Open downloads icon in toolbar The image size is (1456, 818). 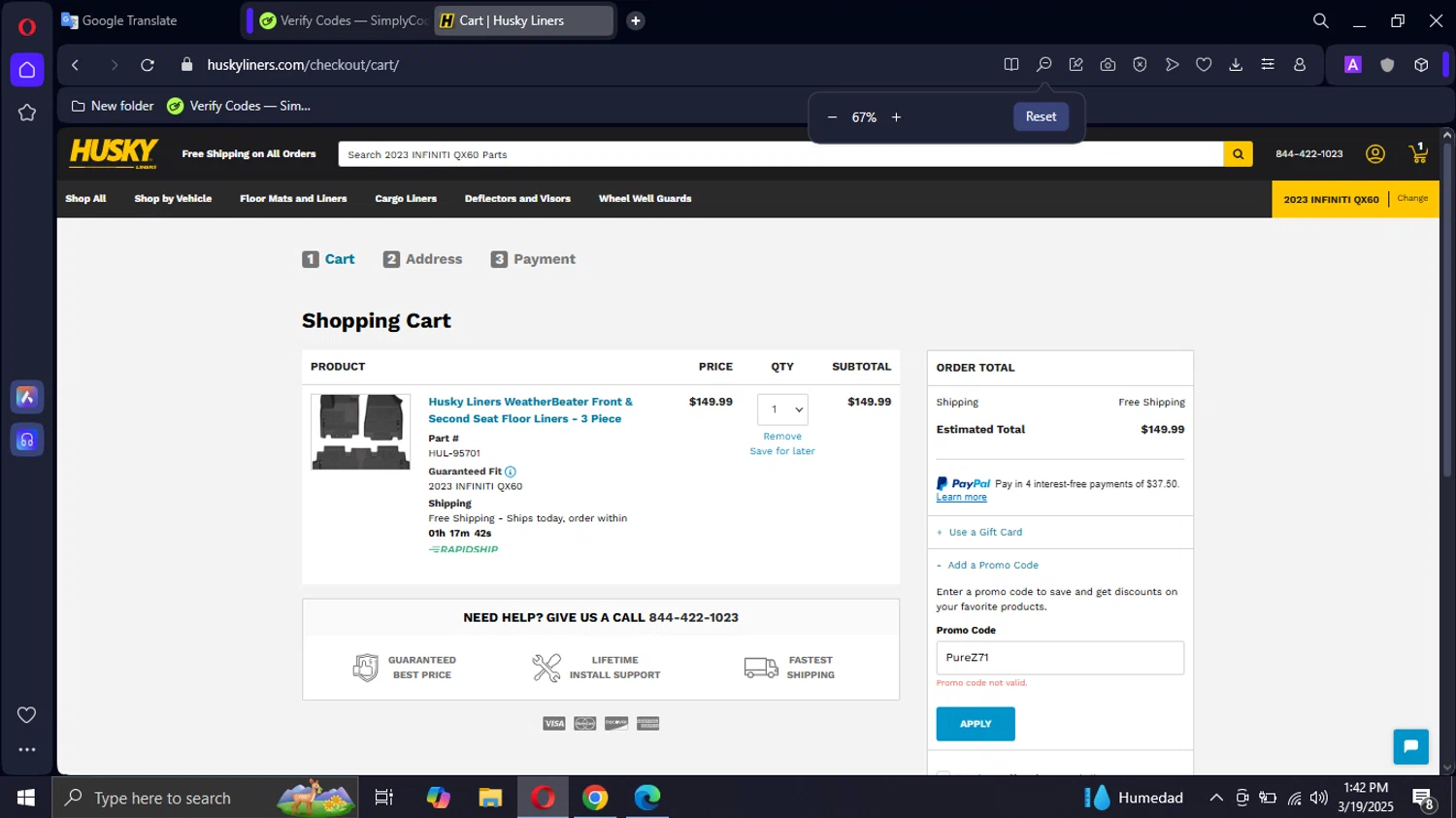(x=1236, y=65)
